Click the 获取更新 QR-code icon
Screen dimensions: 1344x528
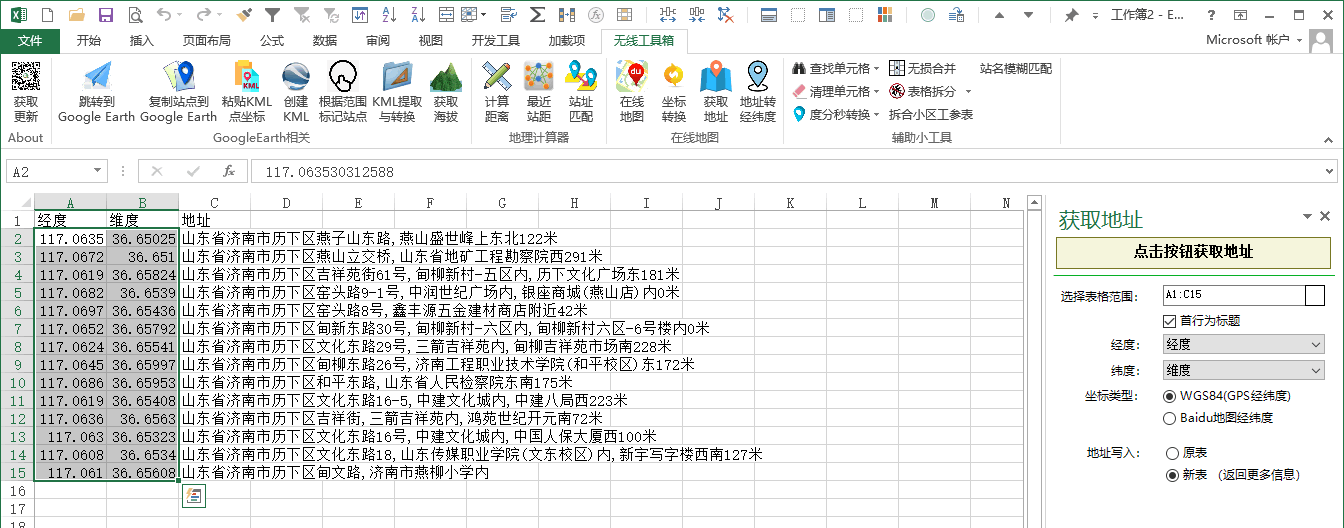26,76
